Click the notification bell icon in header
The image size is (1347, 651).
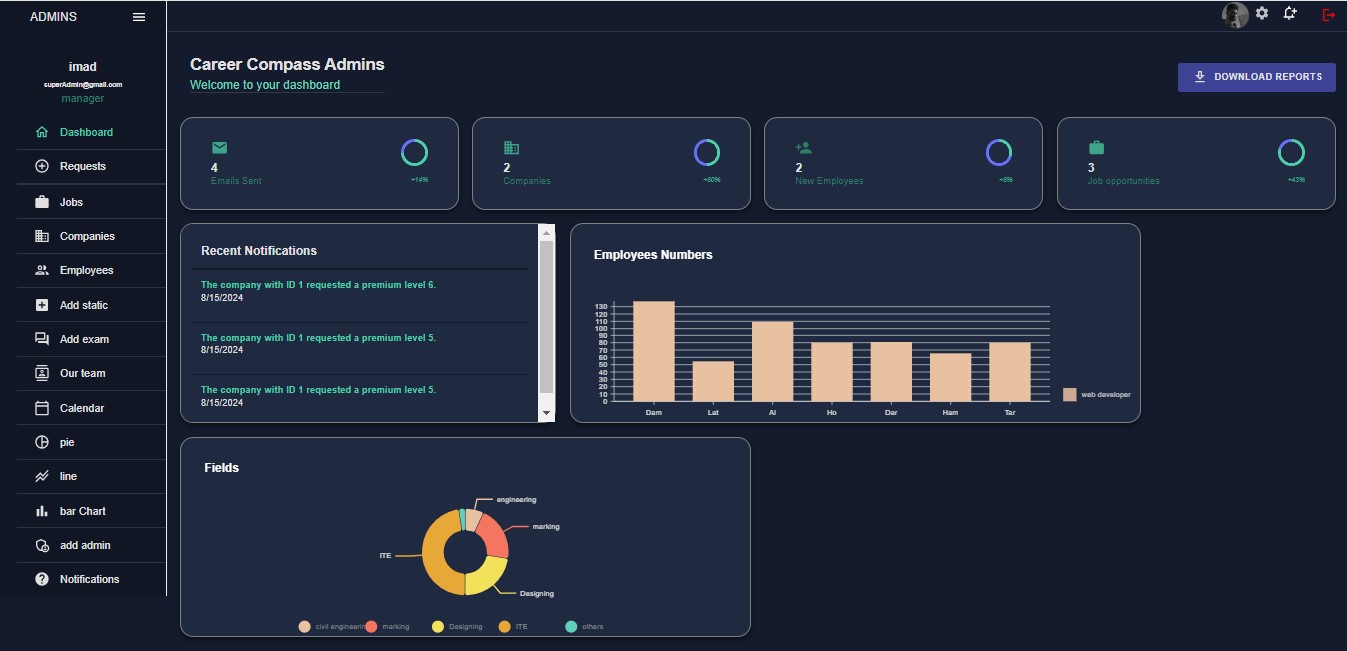click(1290, 14)
